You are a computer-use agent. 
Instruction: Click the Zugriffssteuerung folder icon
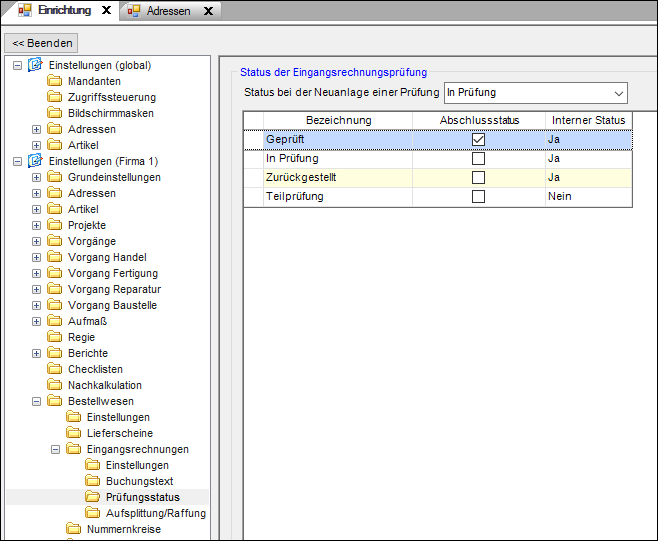pyautogui.click(x=55, y=97)
